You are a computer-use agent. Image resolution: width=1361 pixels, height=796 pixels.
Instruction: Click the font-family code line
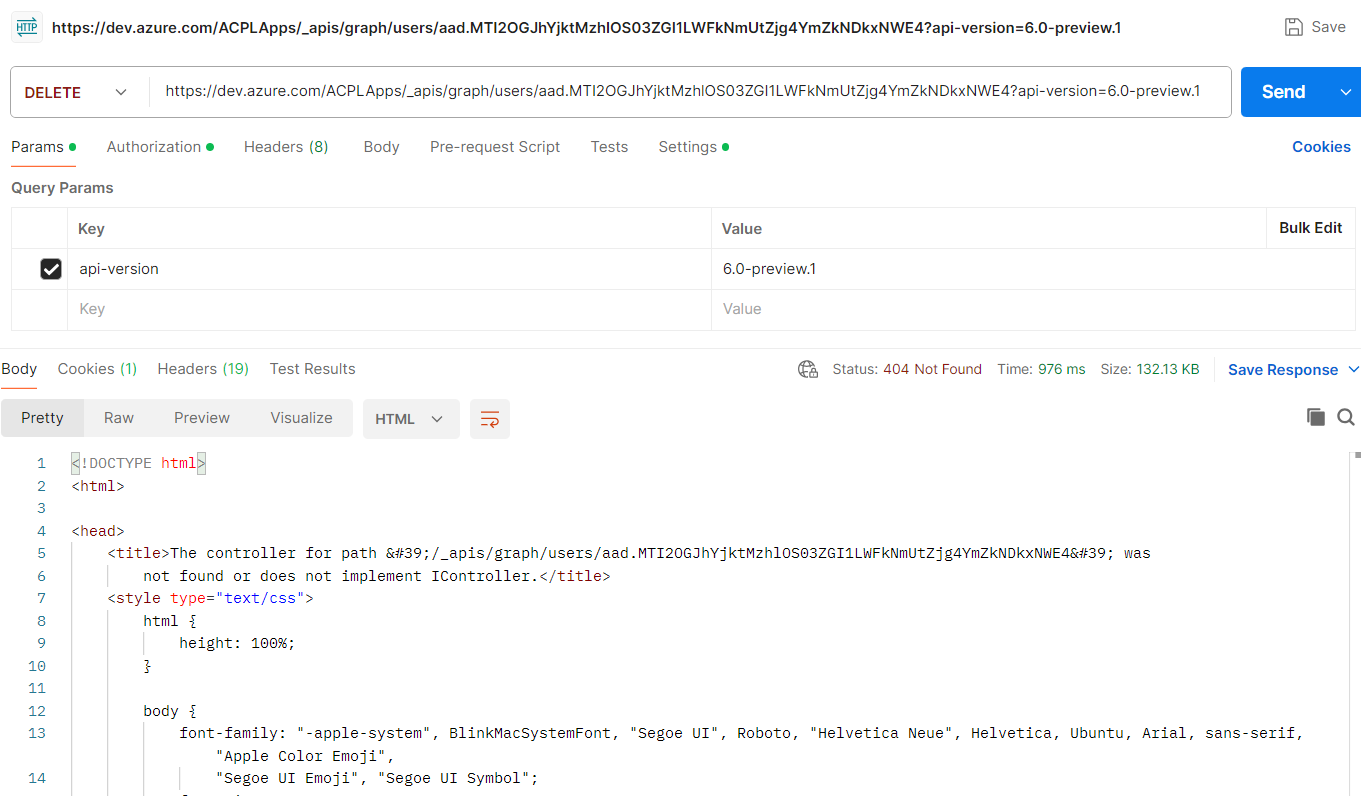point(741,733)
